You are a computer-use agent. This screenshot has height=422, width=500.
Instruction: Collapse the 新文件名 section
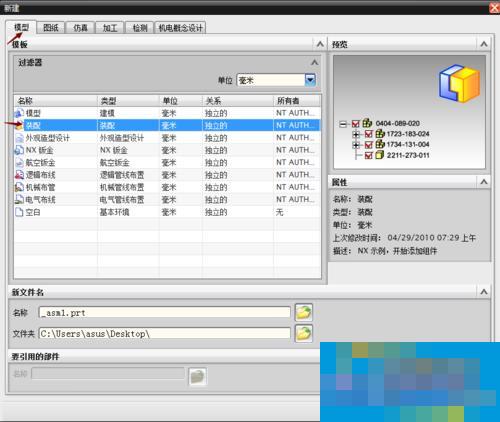tap(484, 292)
